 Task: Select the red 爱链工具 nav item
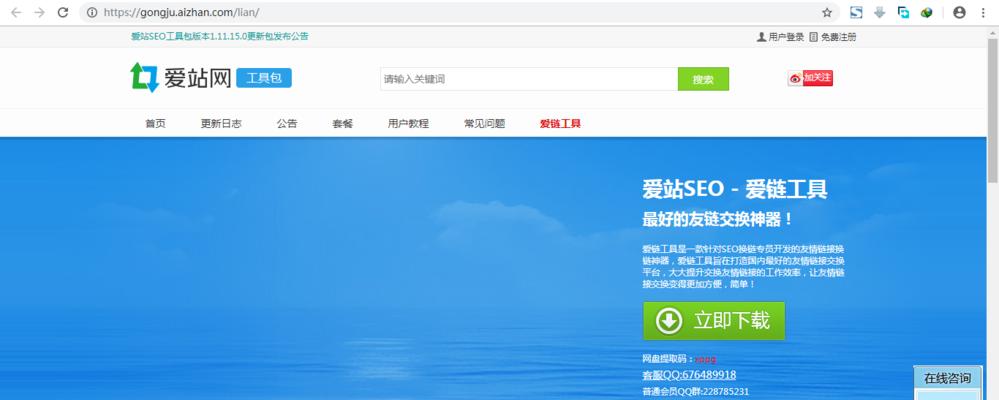[560, 124]
